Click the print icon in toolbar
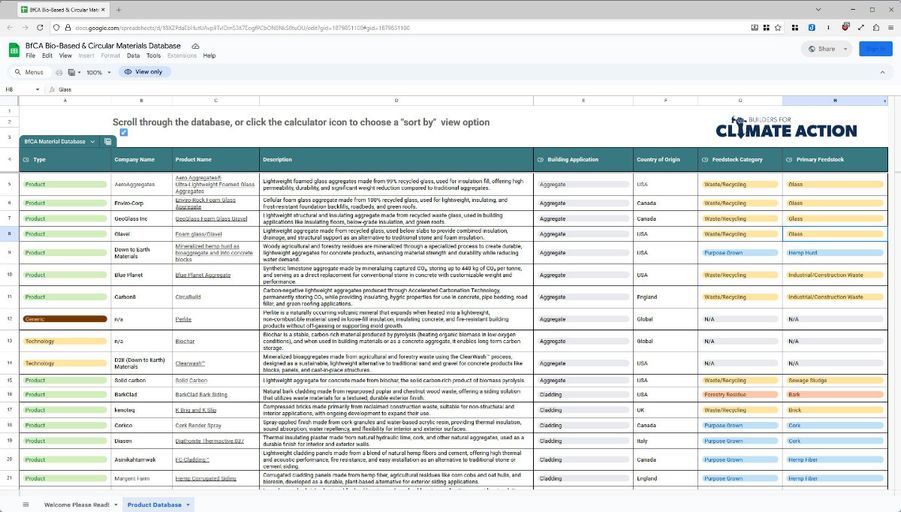 tap(61, 72)
